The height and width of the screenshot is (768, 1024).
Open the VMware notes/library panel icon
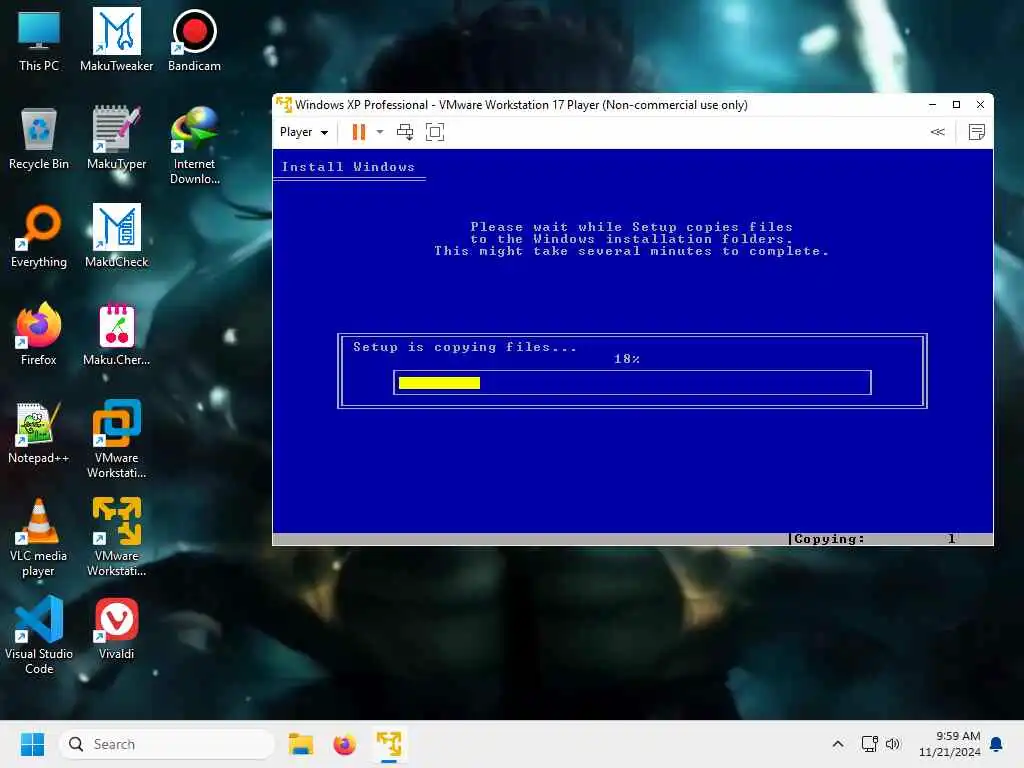[976, 132]
